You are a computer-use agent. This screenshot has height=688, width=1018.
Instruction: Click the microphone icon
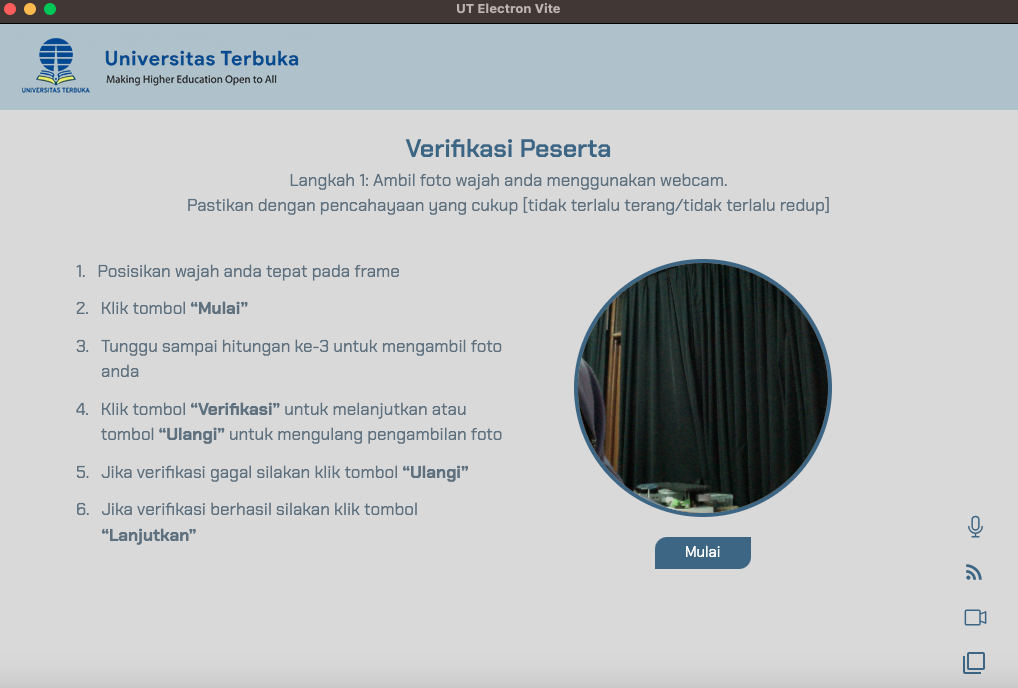click(975, 527)
